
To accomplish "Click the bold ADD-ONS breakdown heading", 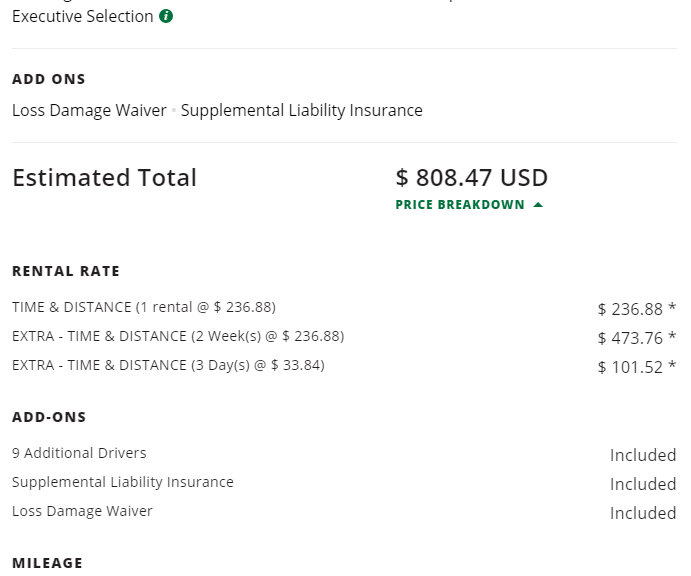I will pyautogui.click(x=49, y=417).
